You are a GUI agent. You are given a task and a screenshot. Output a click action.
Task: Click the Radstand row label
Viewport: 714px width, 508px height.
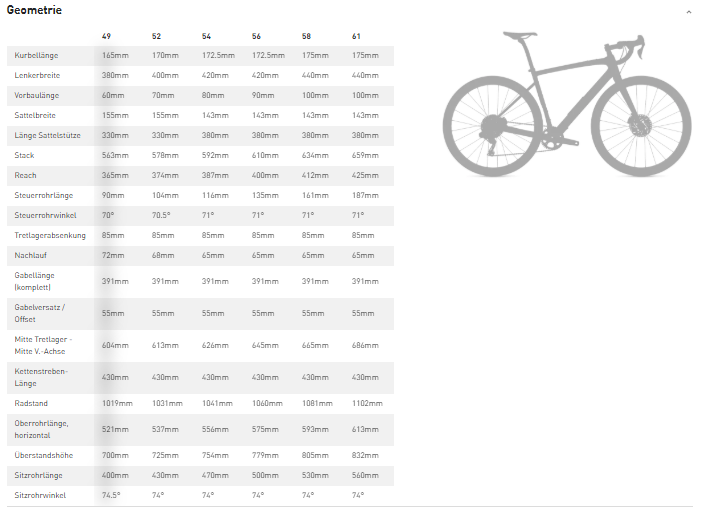pyautogui.click(x=32, y=404)
